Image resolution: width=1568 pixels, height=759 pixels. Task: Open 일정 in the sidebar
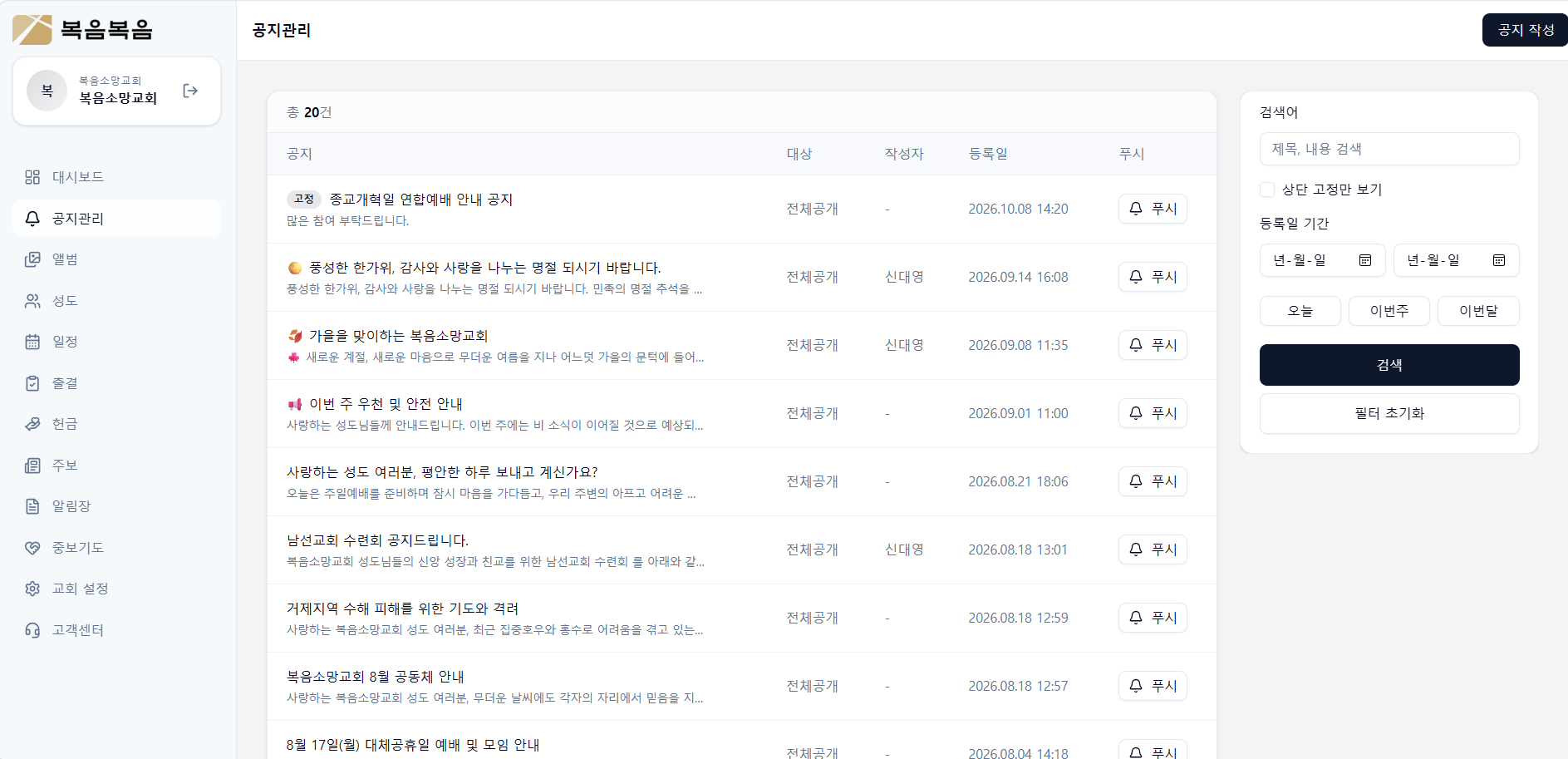tap(116, 342)
